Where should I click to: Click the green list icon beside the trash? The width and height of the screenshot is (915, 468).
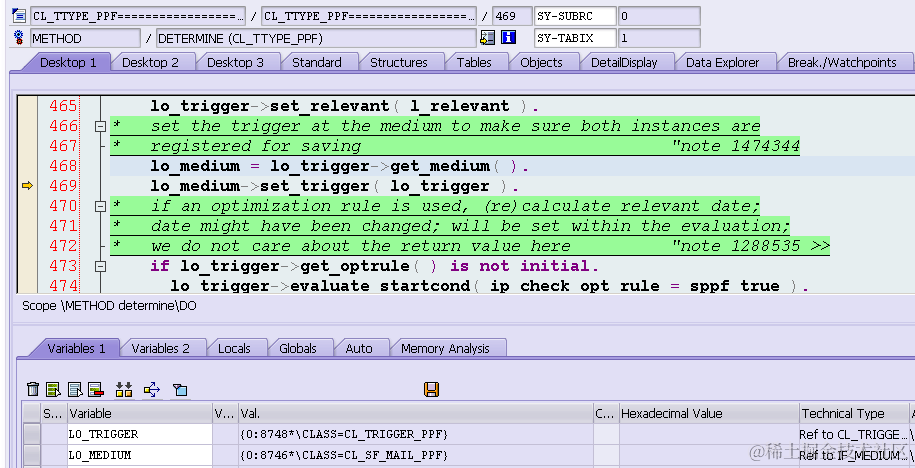pyautogui.click(x=53, y=389)
